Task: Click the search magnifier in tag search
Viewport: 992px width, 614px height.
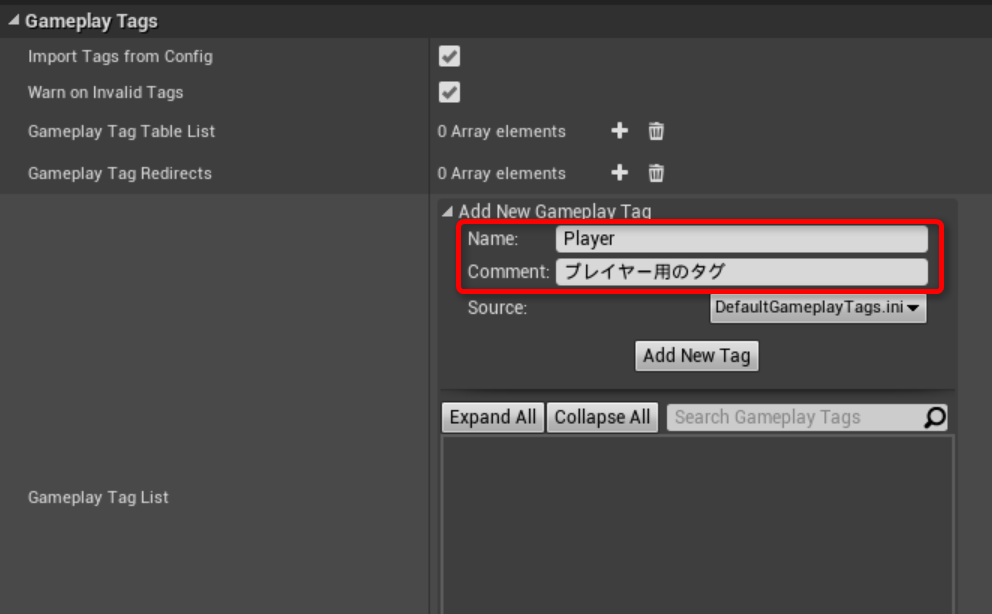Action: coord(935,417)
